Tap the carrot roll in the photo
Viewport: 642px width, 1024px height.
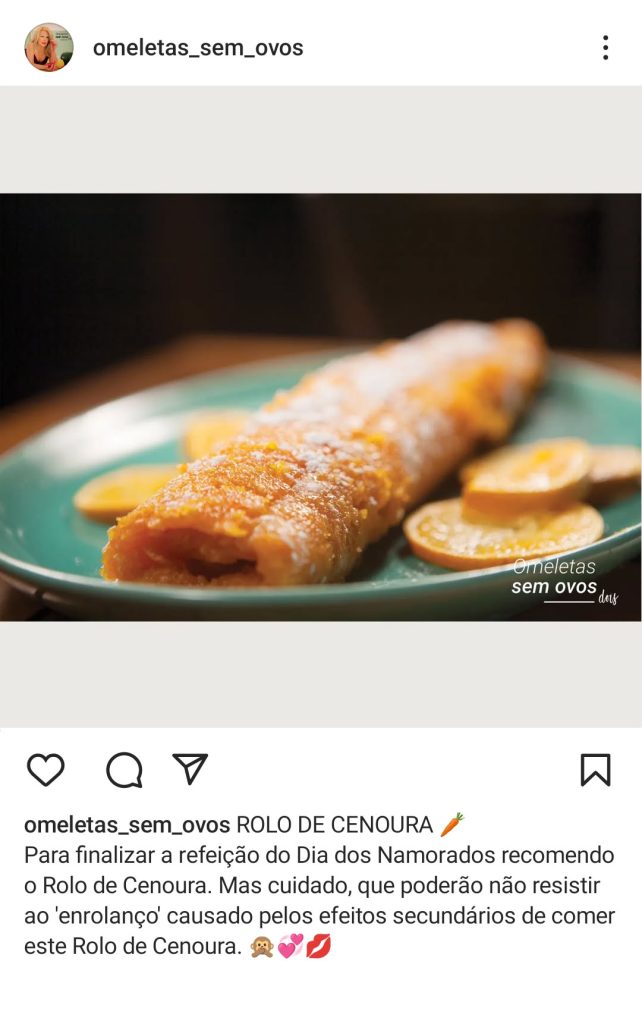[x=325, y=457]
